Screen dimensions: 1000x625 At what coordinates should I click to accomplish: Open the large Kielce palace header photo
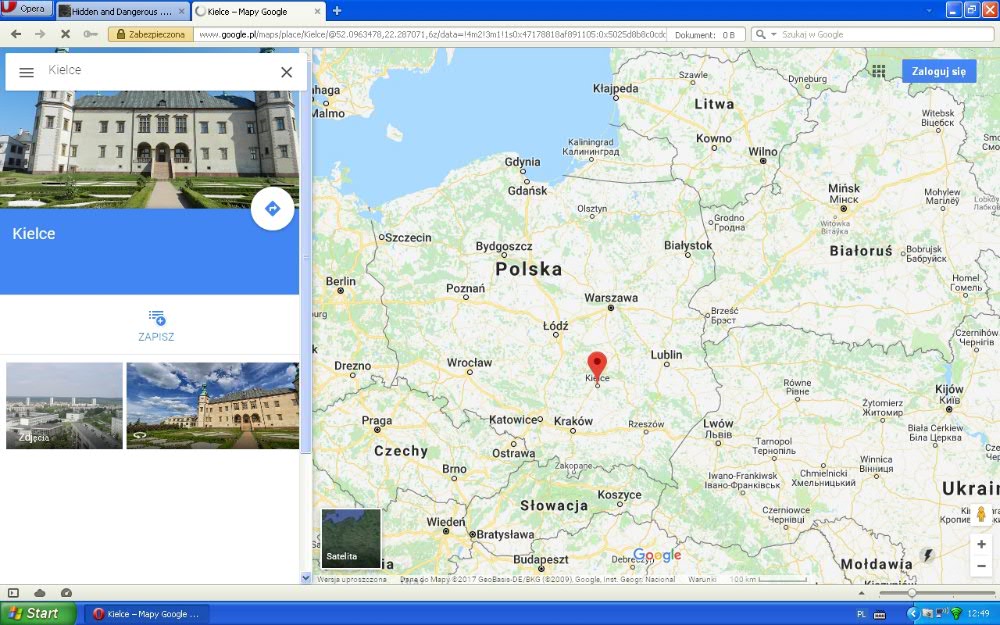click(149, 149)
